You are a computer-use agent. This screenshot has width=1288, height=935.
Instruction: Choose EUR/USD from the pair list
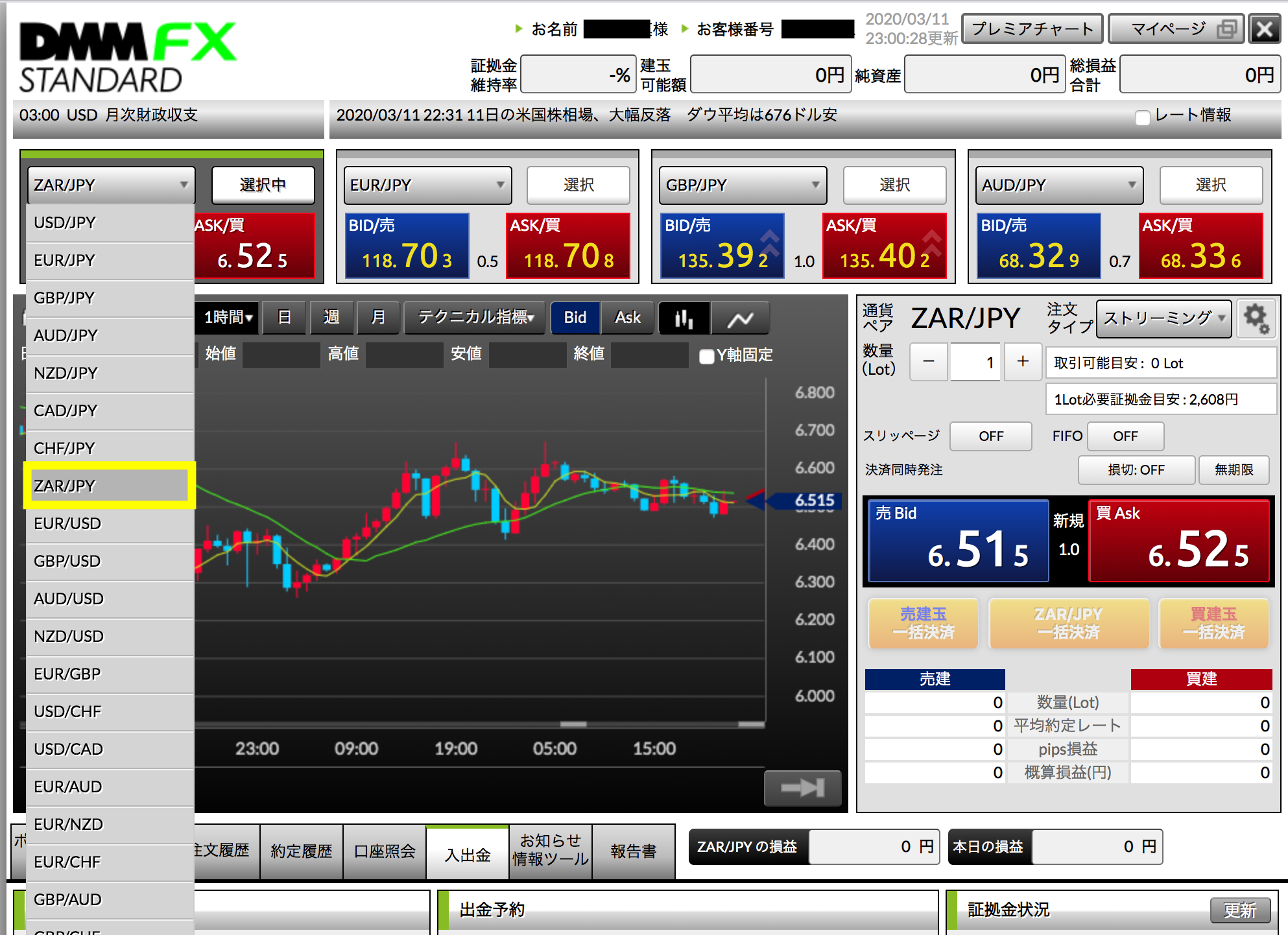pyautogui.click(x=110, y=524)
